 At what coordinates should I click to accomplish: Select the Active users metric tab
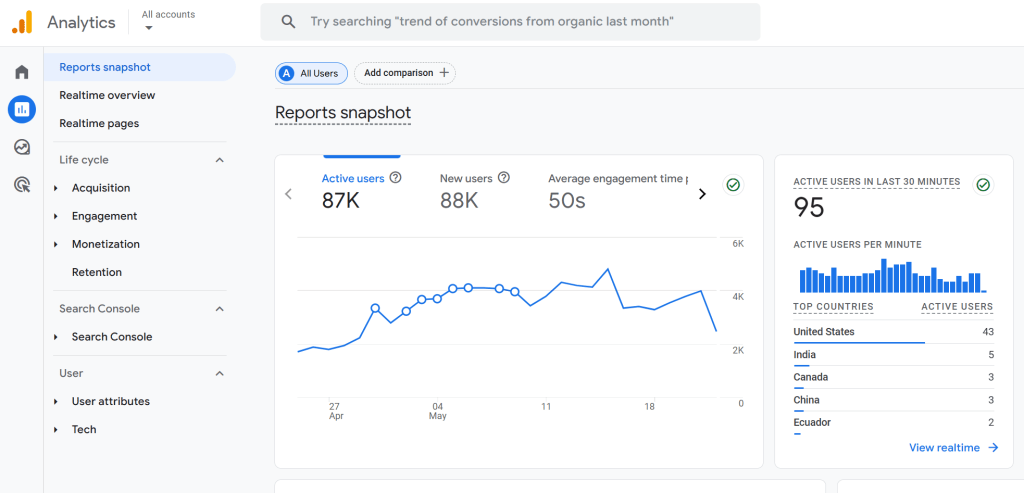tap(353, 179)
